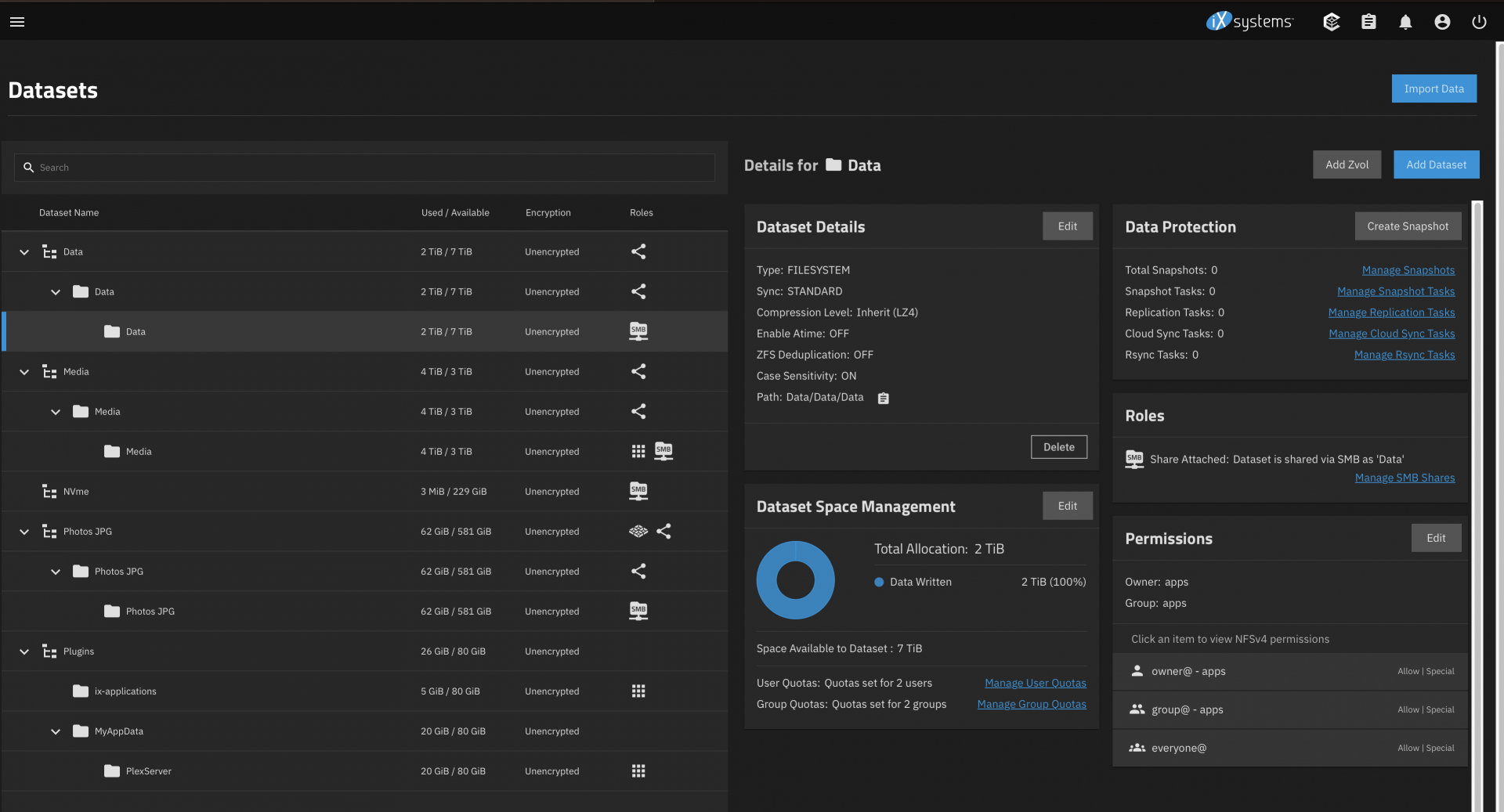
Task: Select the MyAppData dataset name
Action: 119,731
